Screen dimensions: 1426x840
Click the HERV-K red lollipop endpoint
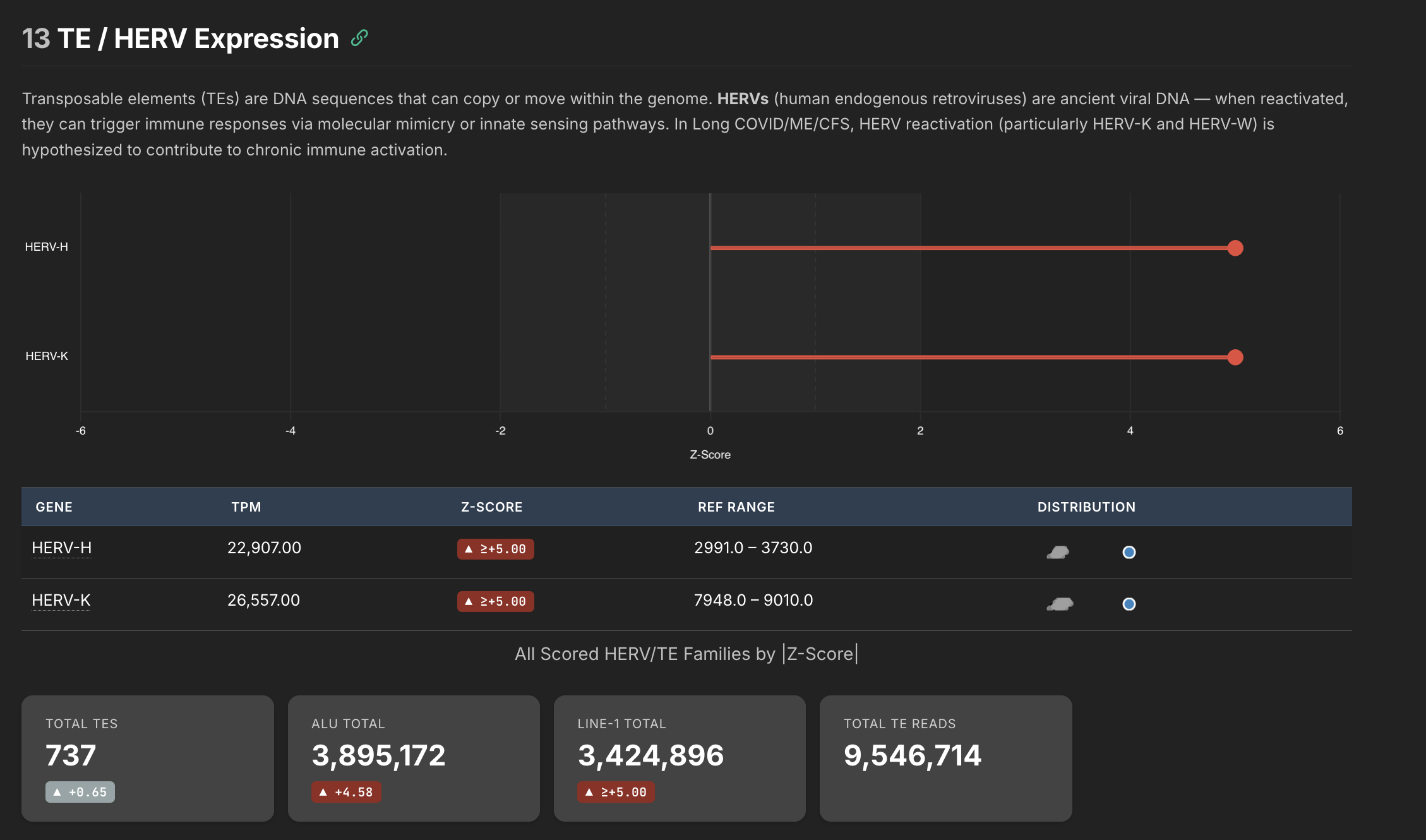click(x=1235, y=357)
